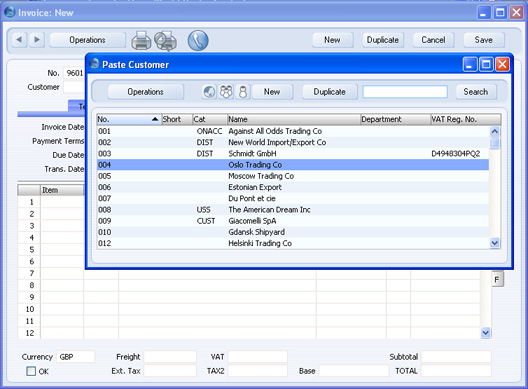Click Duplicate button in Paste Customer window
Viewport: 528px width, 389px height.
click(x=329, y=92)
